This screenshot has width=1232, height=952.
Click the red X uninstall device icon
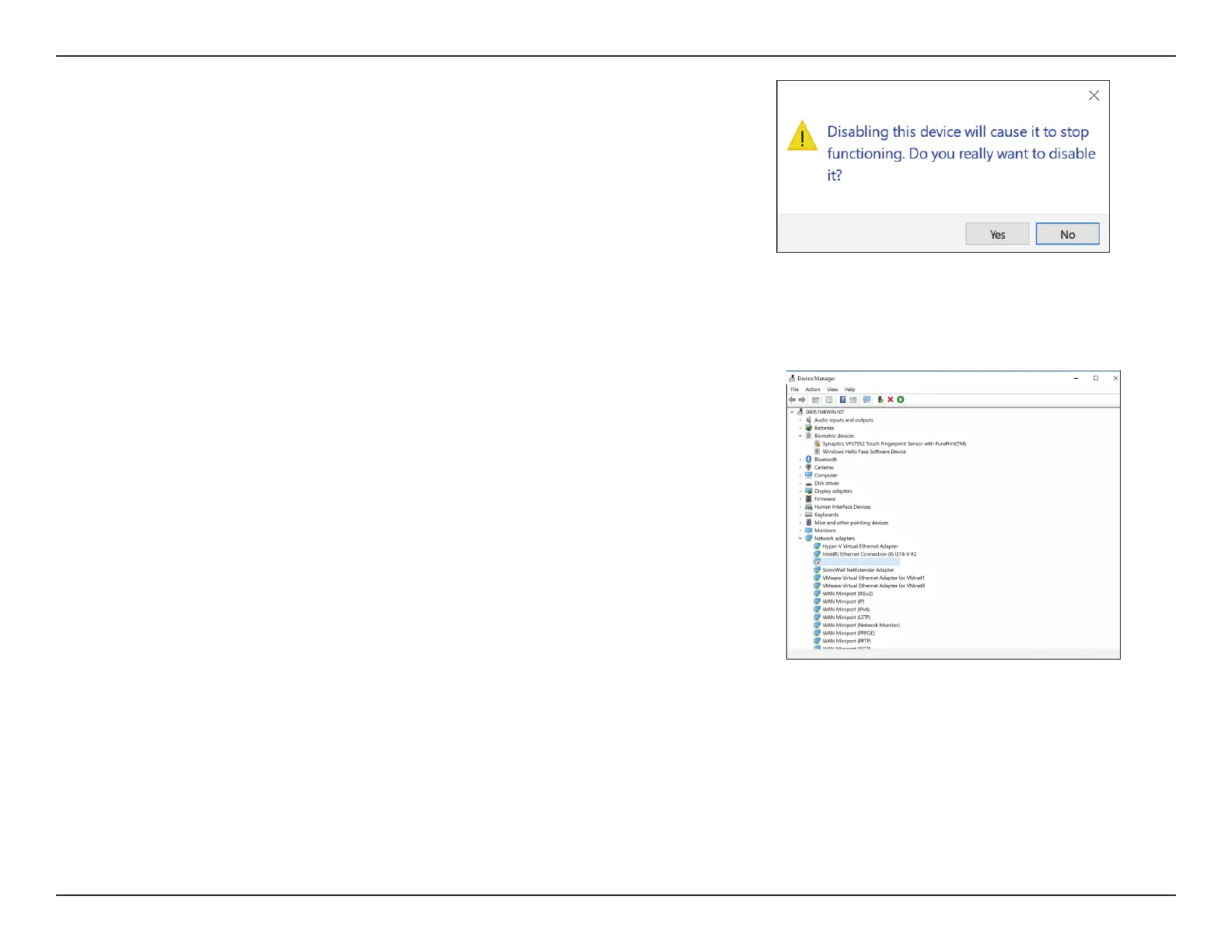891,400
